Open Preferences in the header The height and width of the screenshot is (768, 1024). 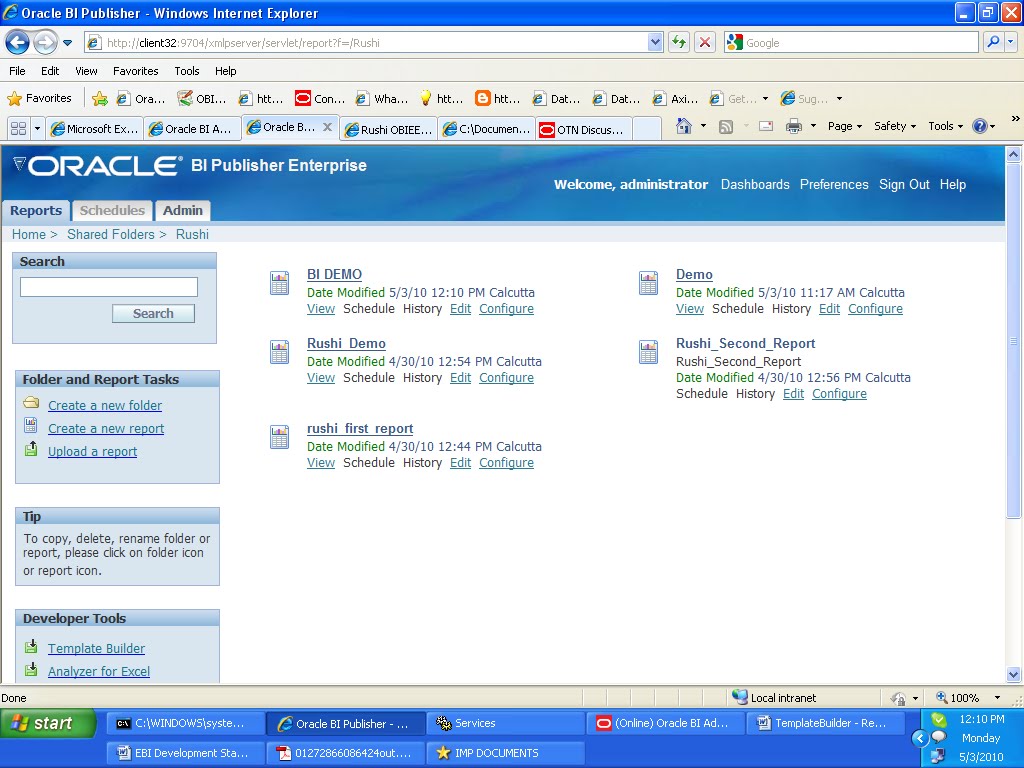click(834, 184)
